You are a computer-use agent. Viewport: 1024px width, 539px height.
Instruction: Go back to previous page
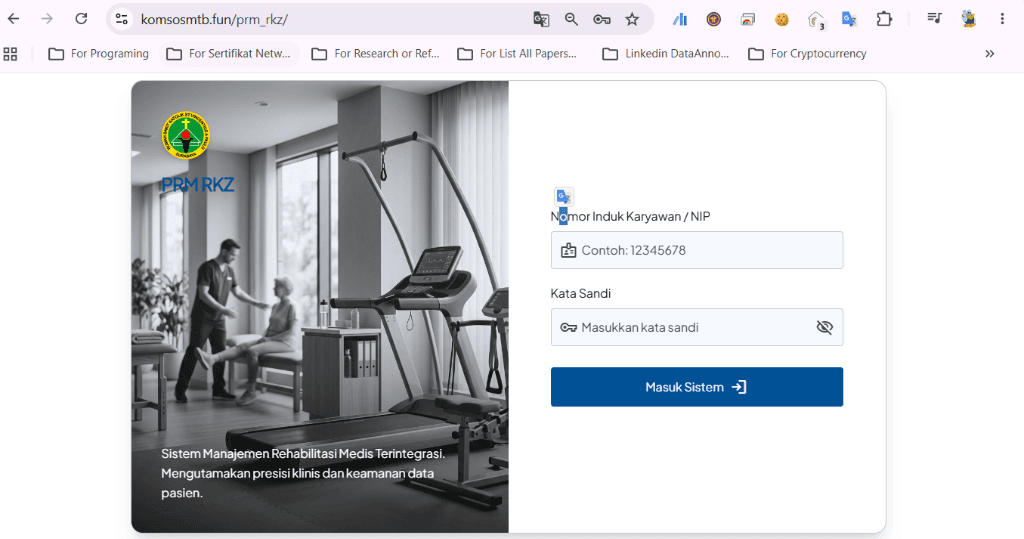13,19
